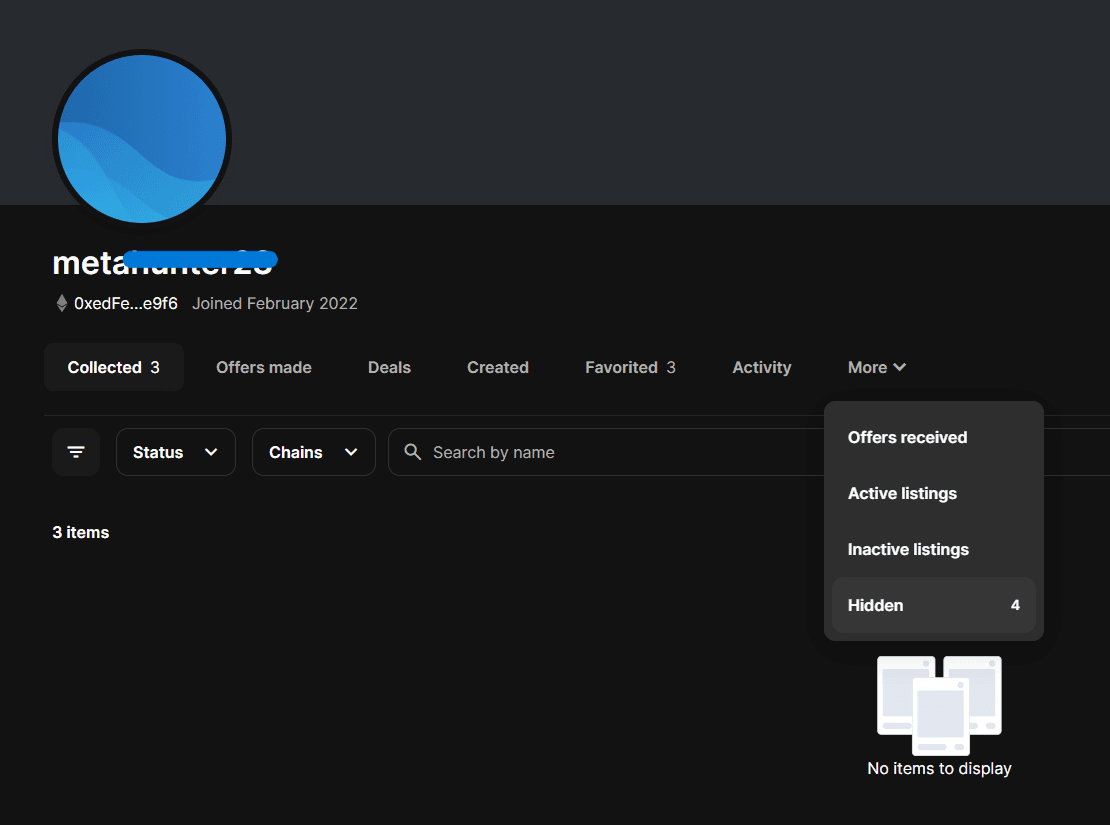The height and width of the screenshot is (825, 1110).
Task: Click the filter toggle icon button
Action: click(x=76, y=452)
